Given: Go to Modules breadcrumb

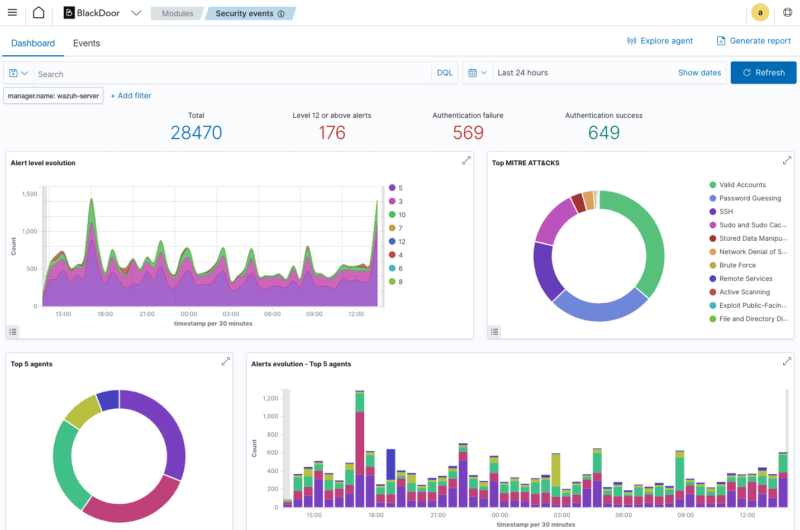Looking at the screenshot, I should point(176,14).
